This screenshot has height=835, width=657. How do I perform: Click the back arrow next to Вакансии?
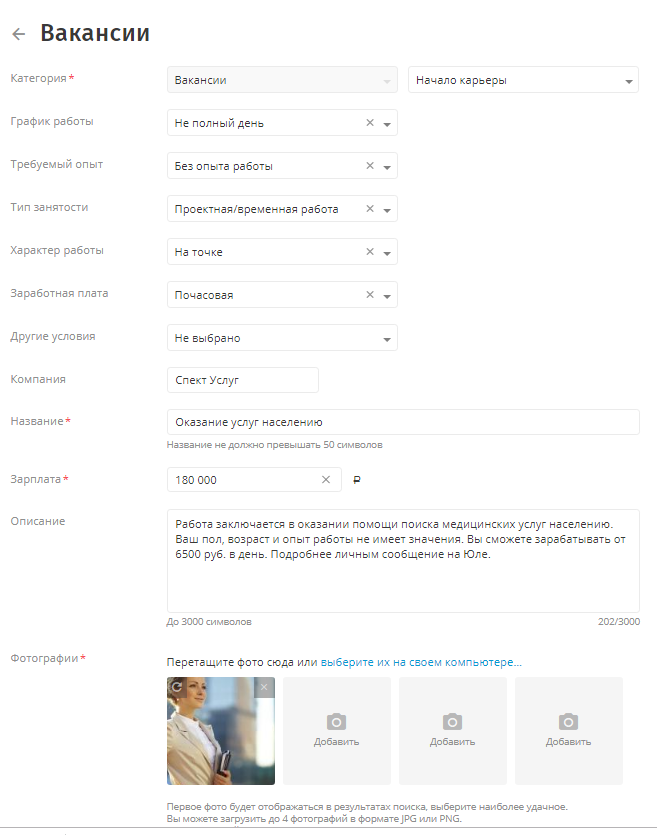tap(18, 34)
